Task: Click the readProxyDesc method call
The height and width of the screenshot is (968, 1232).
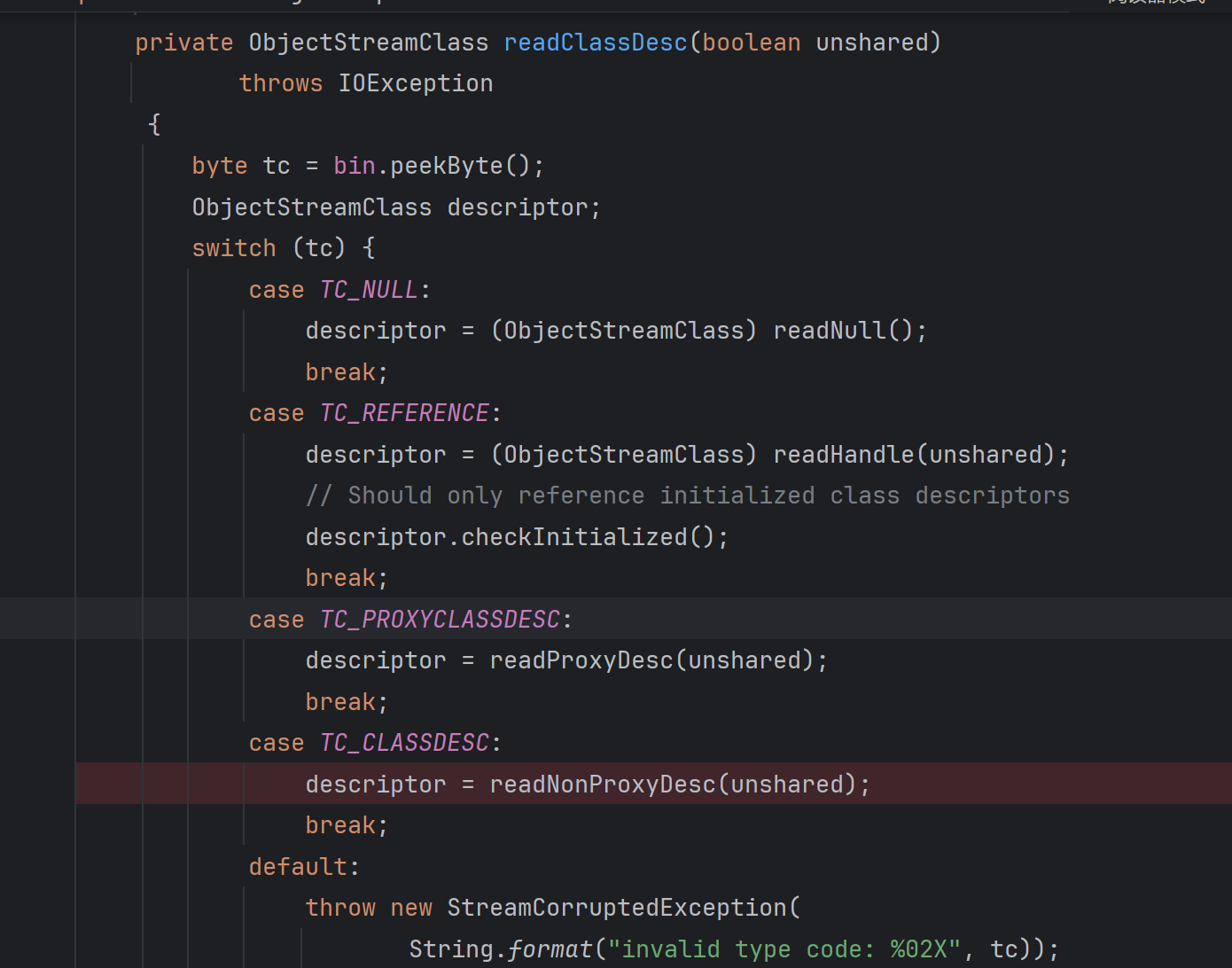Action: click(581, 660)
